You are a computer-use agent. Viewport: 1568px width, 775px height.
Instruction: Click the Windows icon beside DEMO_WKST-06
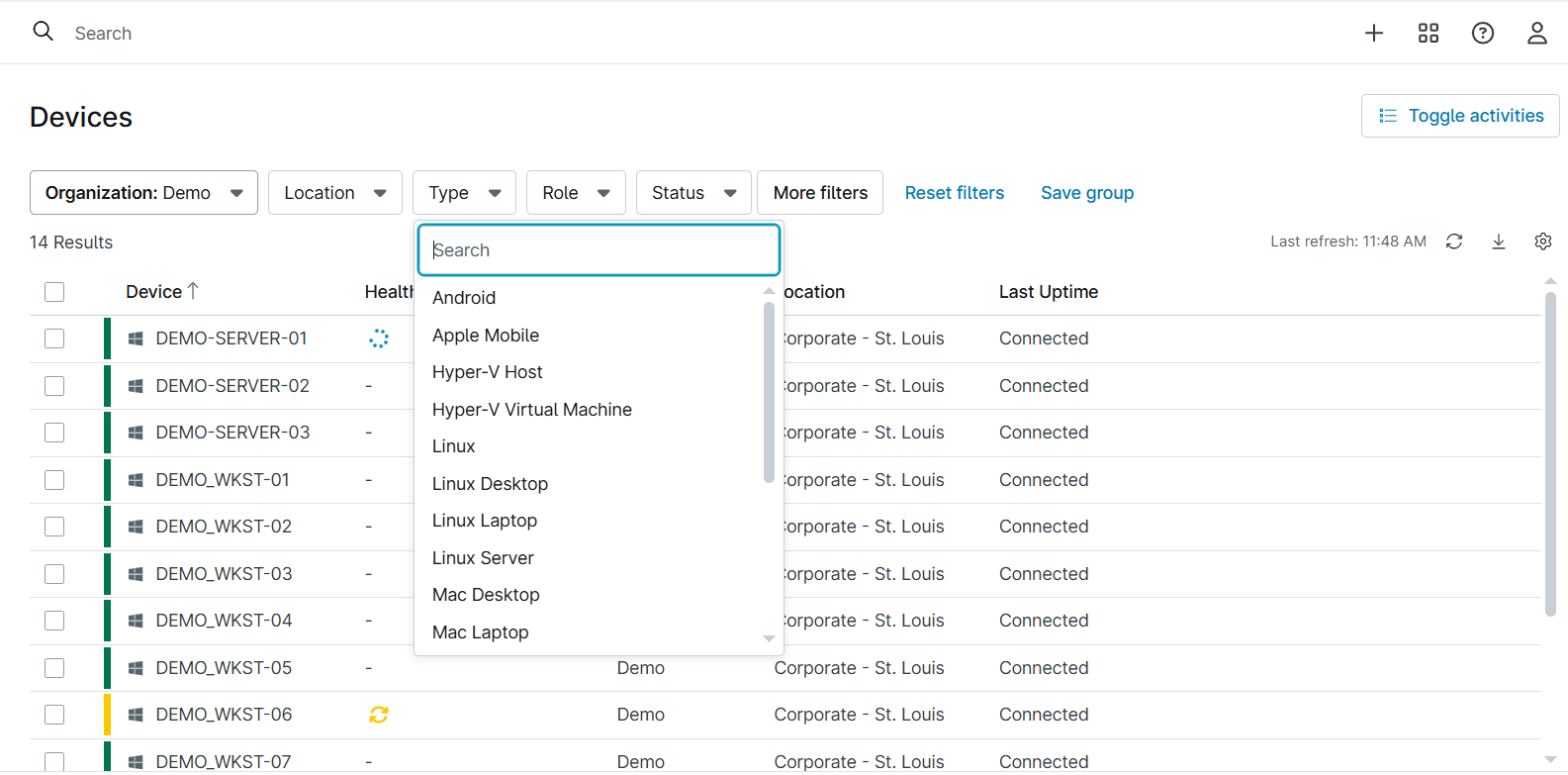point(136,715)
